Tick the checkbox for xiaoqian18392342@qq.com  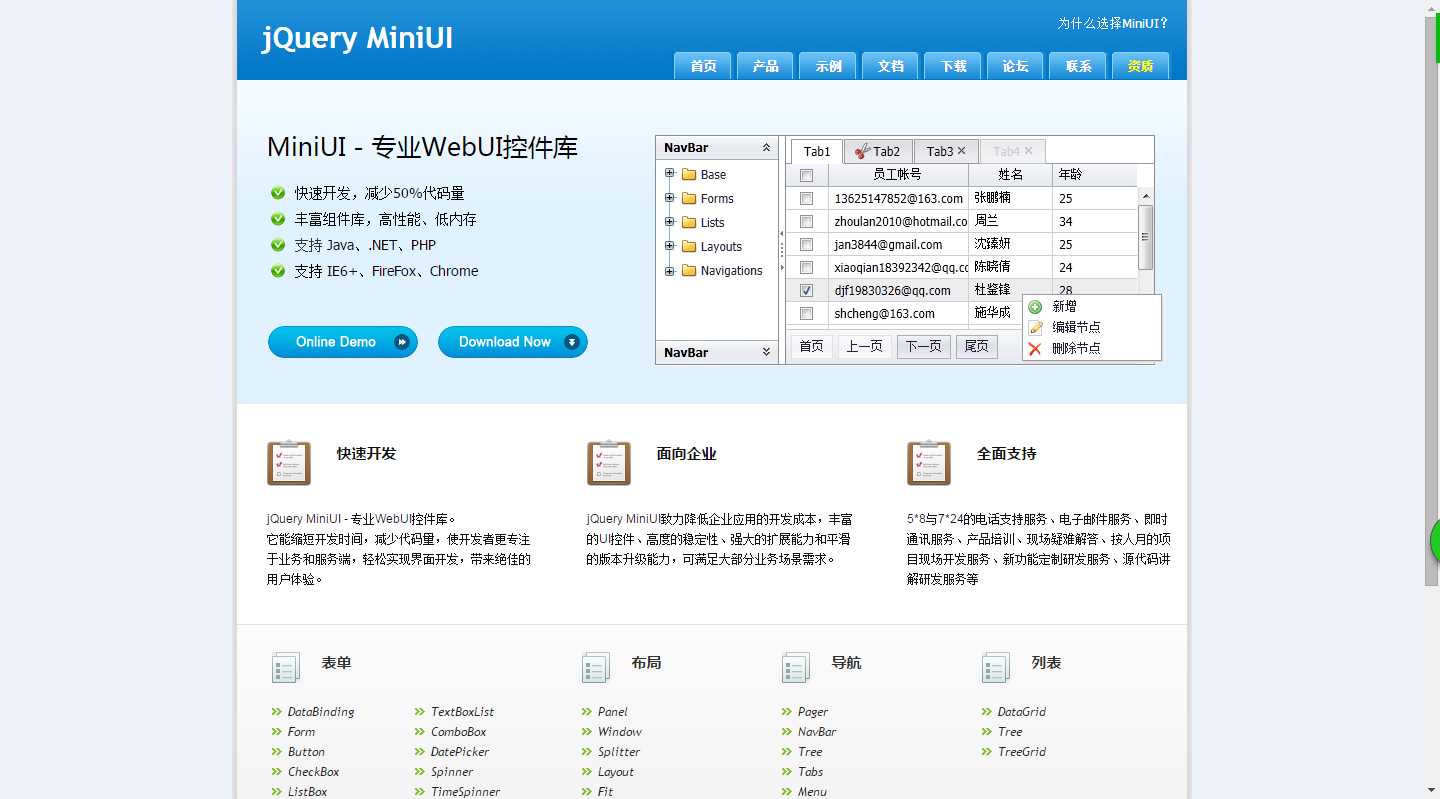tap(807, 267)
